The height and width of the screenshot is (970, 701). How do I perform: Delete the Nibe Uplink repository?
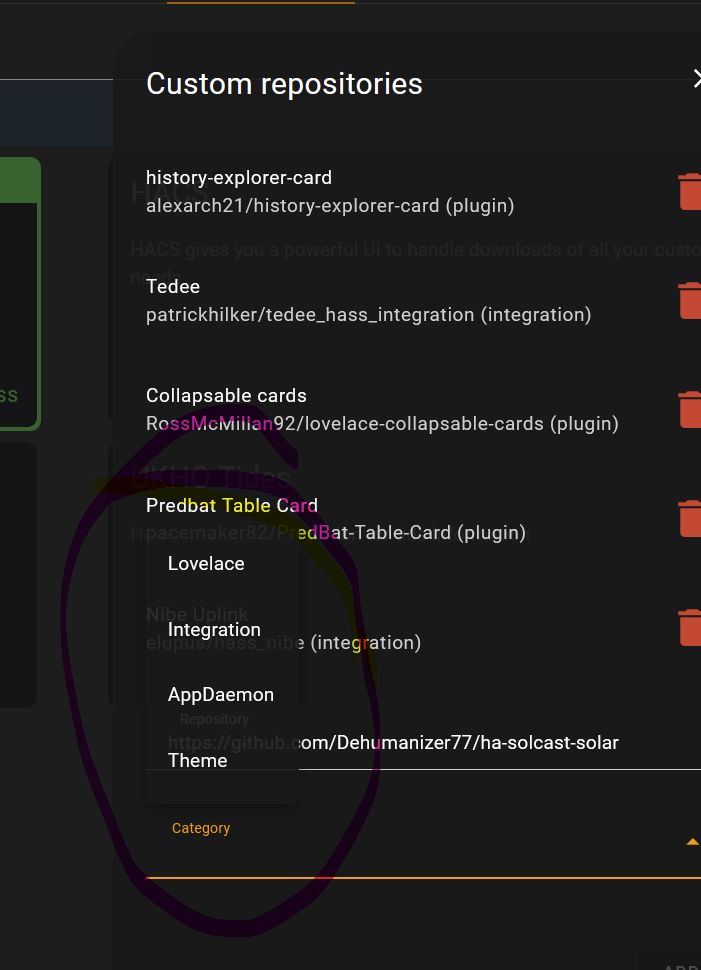(690, 627)
